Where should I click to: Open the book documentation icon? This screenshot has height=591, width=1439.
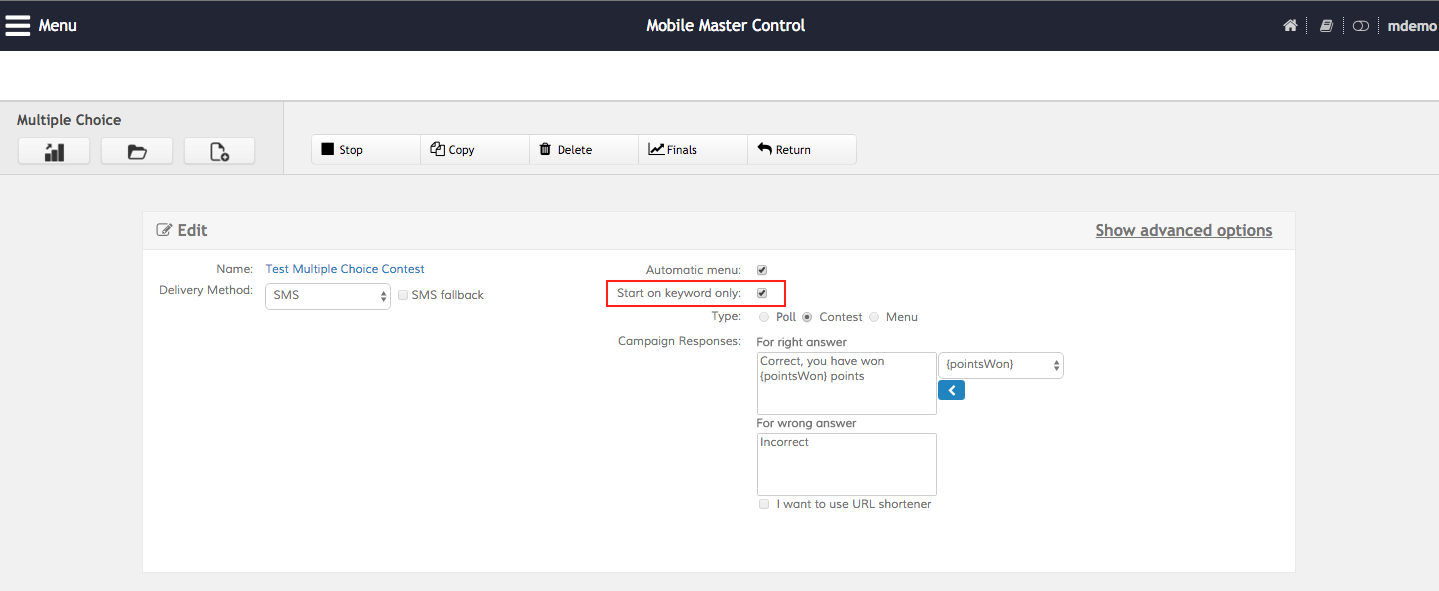click(x=1326, y=26)
